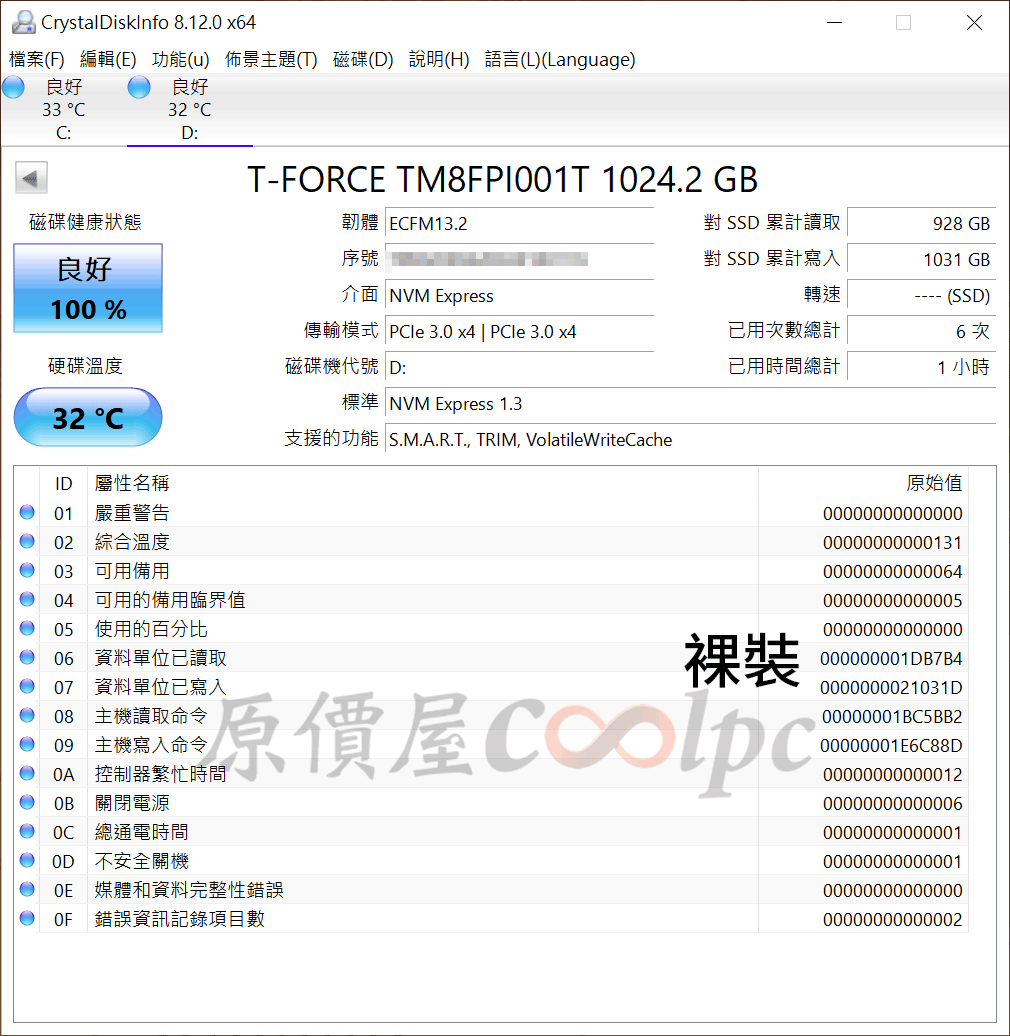The image size is (1010, 1036).
Task: Click the 磁碟健康狀態 label
Action: tap(85, 222)
